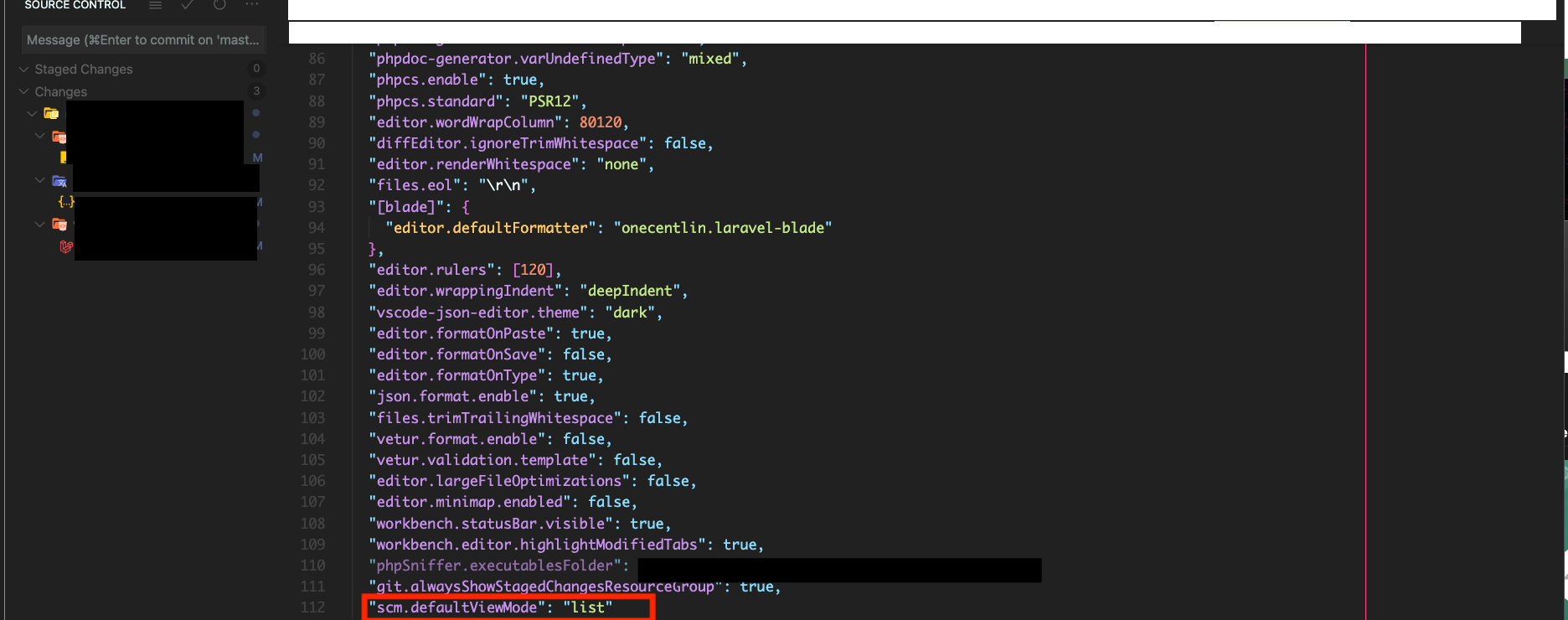Click "json.format.enable" key

pyautogui.click(x=453, y=396)
